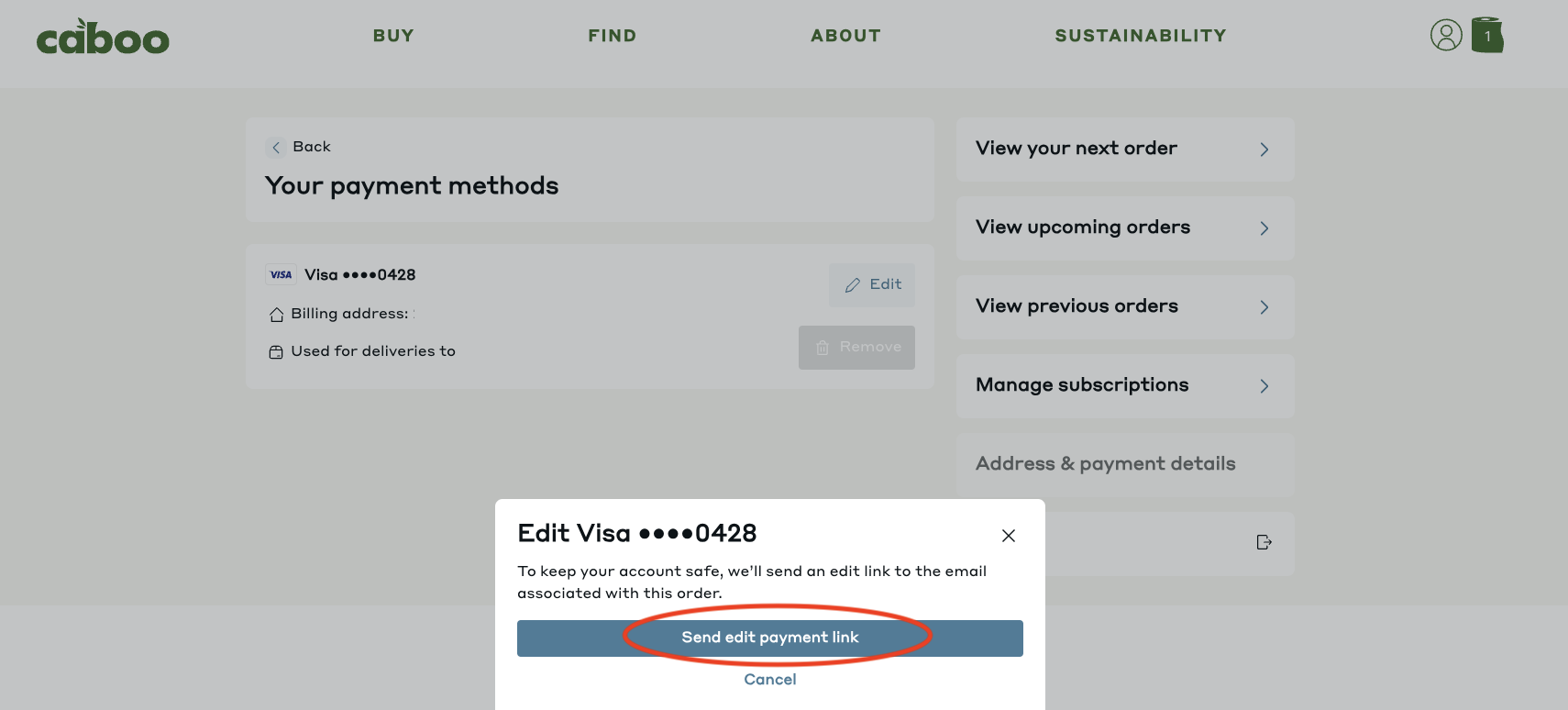Open the BUY menu
The image size is (1568, 710).
(x=393, y=36)
